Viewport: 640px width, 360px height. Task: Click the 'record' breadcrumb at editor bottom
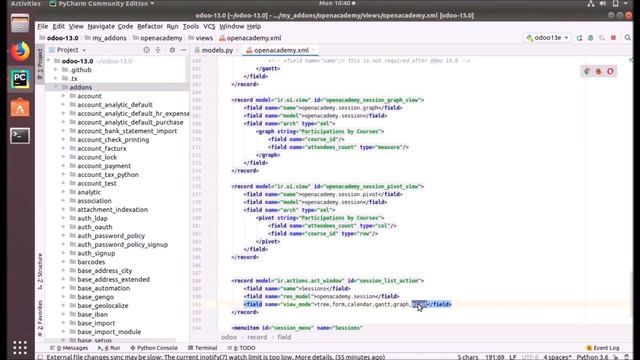pyautogui.click(x=257, y=337)
